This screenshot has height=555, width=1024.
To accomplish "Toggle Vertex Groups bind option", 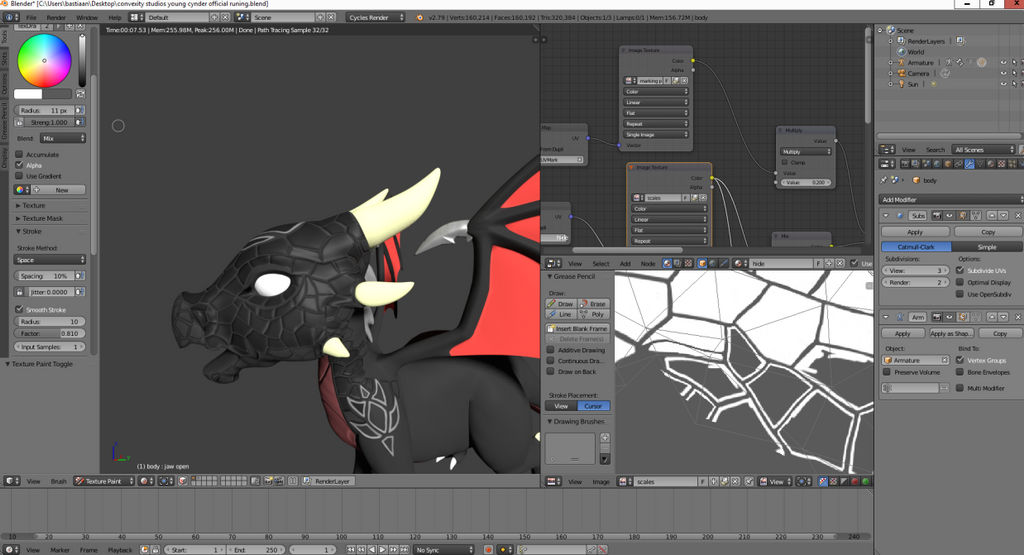I will point(960,360).
